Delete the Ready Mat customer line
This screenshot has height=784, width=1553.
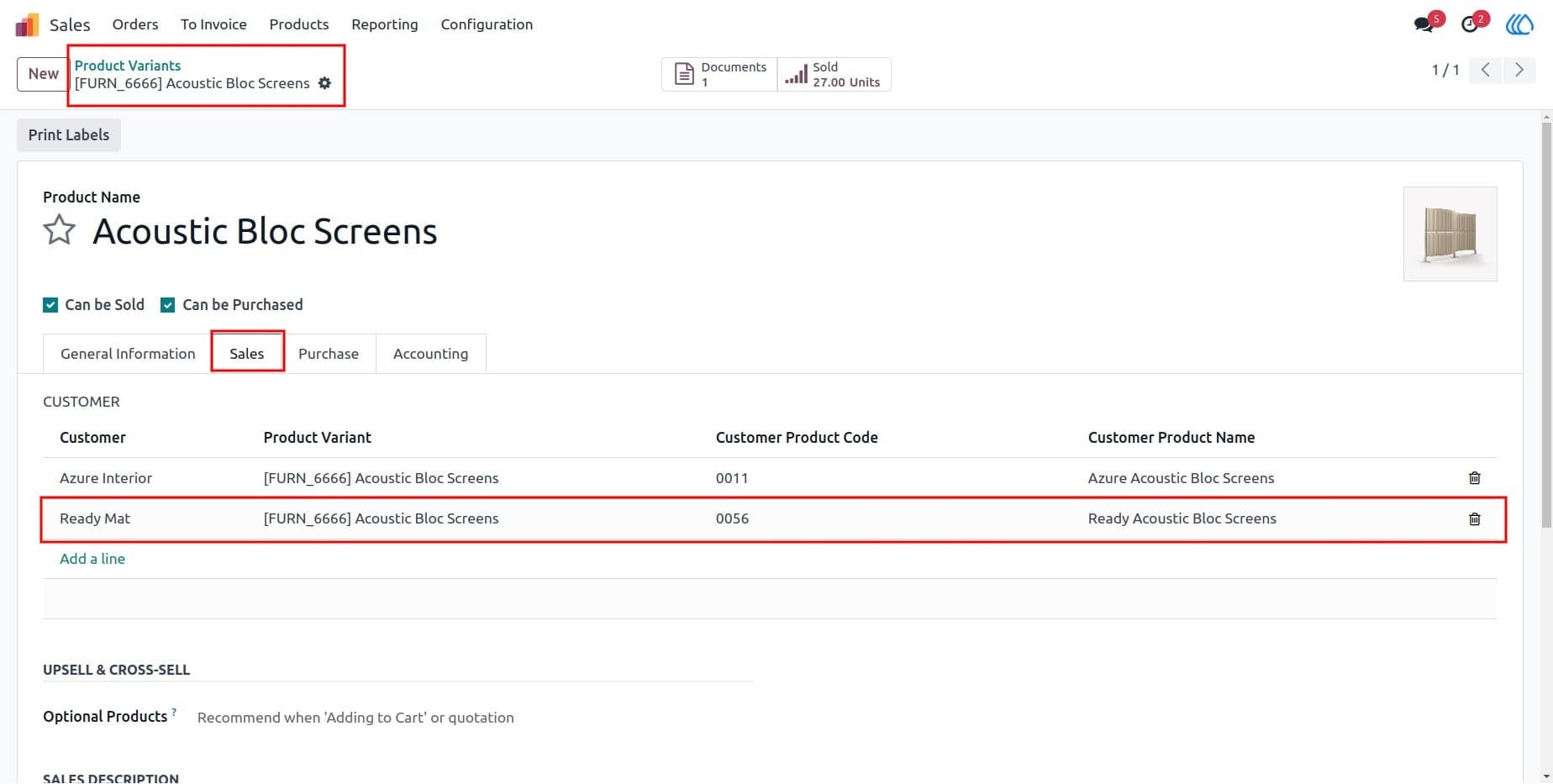(x=1474, y=519)
